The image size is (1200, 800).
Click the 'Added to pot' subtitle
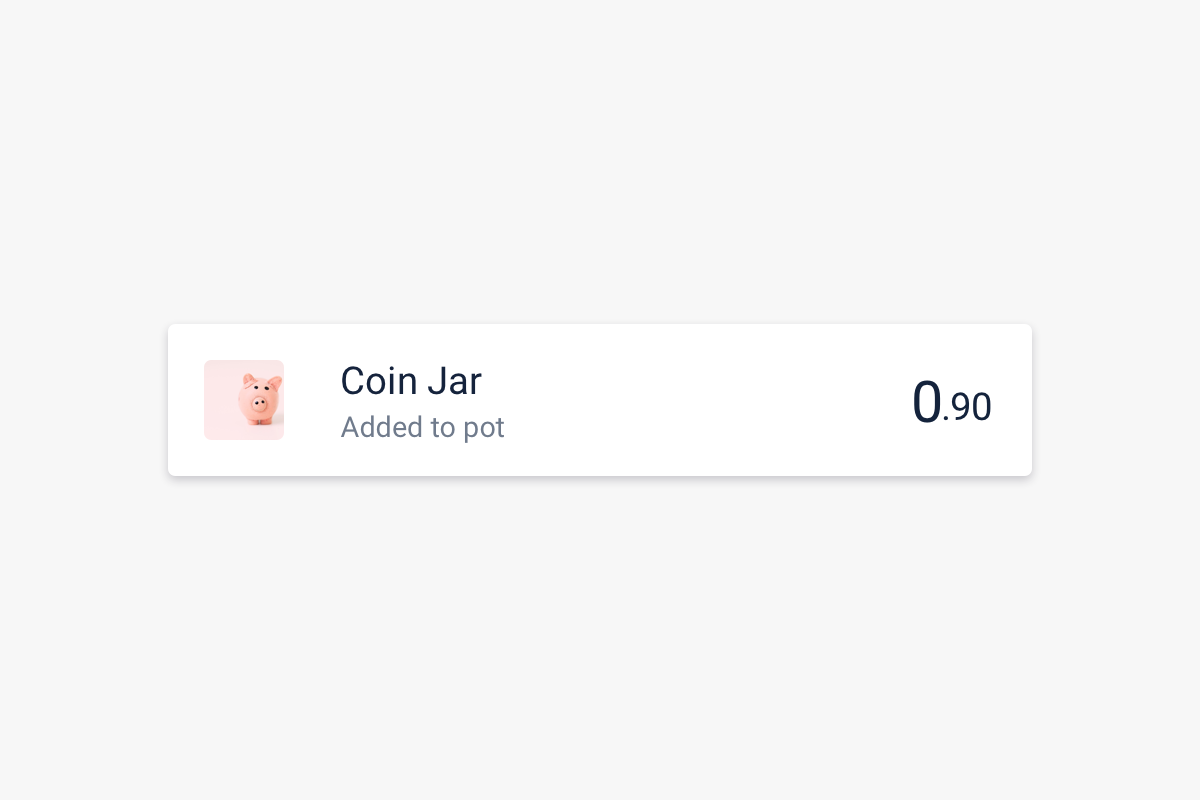pyautogui.click(x=422, y=427)
